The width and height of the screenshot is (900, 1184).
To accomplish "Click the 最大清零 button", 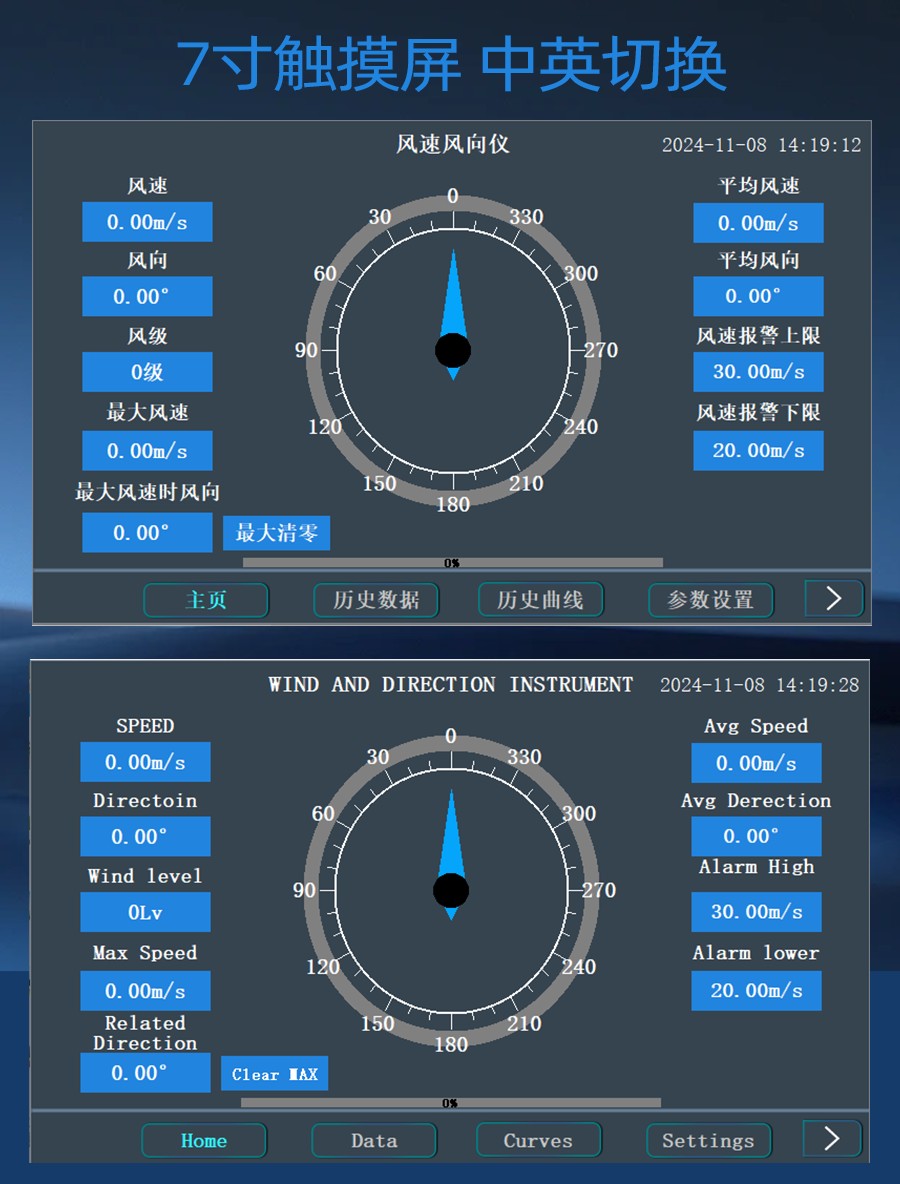I will pos(276,533).
